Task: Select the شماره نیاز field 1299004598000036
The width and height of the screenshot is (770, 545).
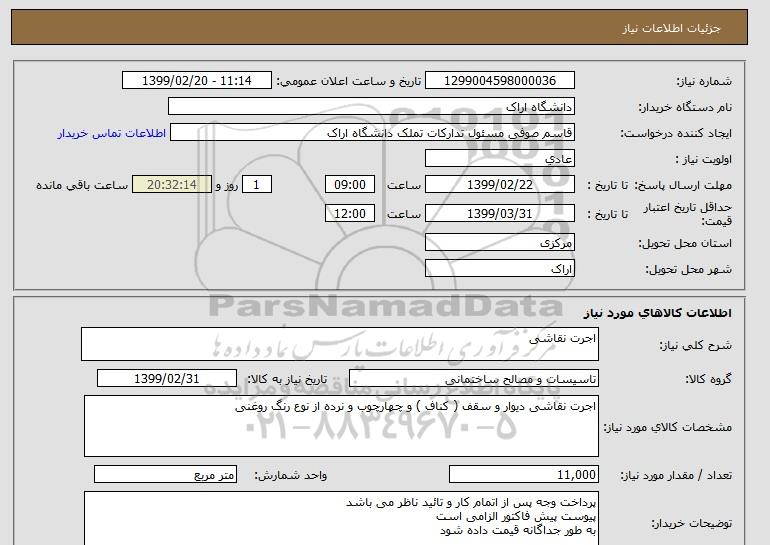Action: coord(499,81)
